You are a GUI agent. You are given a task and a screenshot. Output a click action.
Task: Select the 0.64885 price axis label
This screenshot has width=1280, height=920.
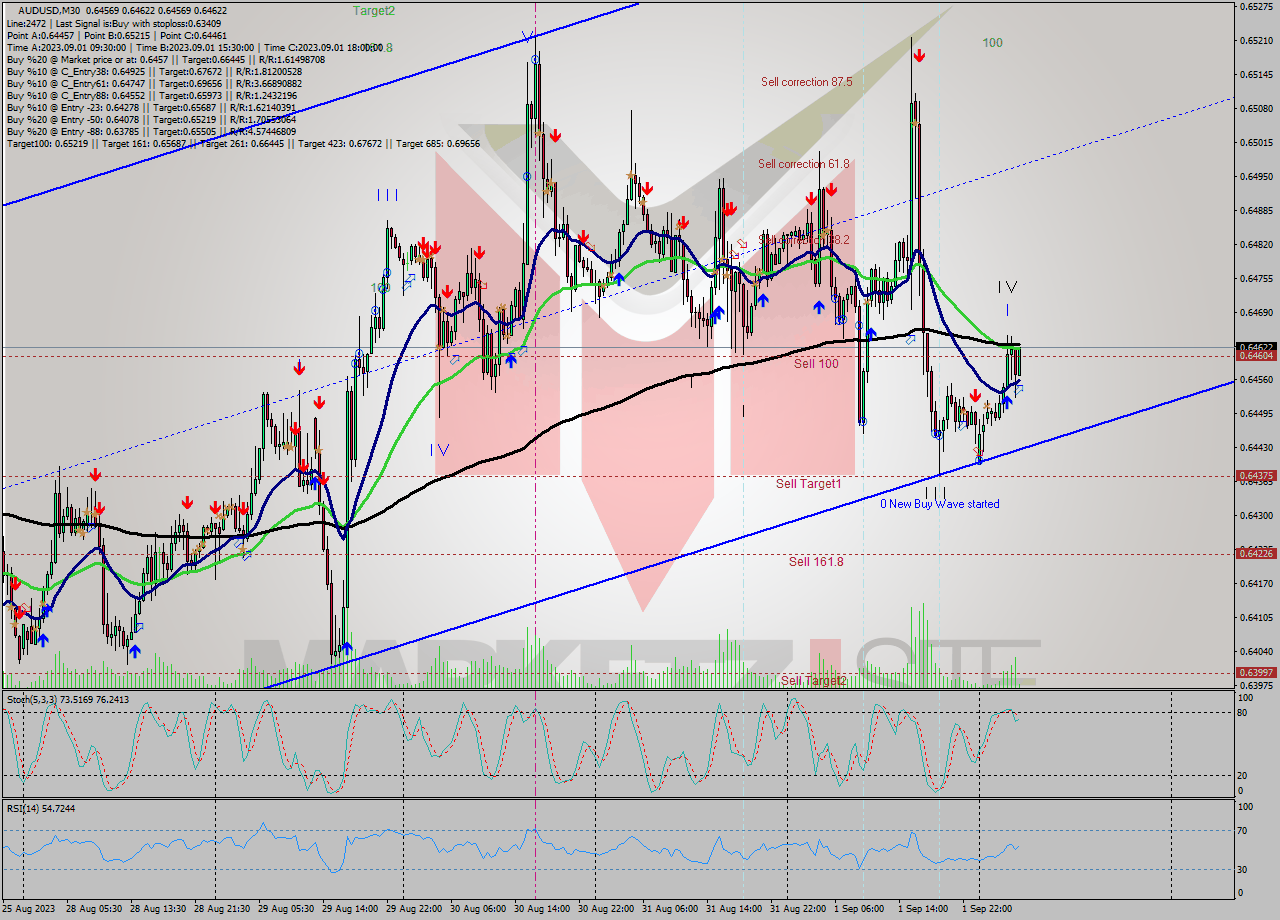(x=1256, y=211)
